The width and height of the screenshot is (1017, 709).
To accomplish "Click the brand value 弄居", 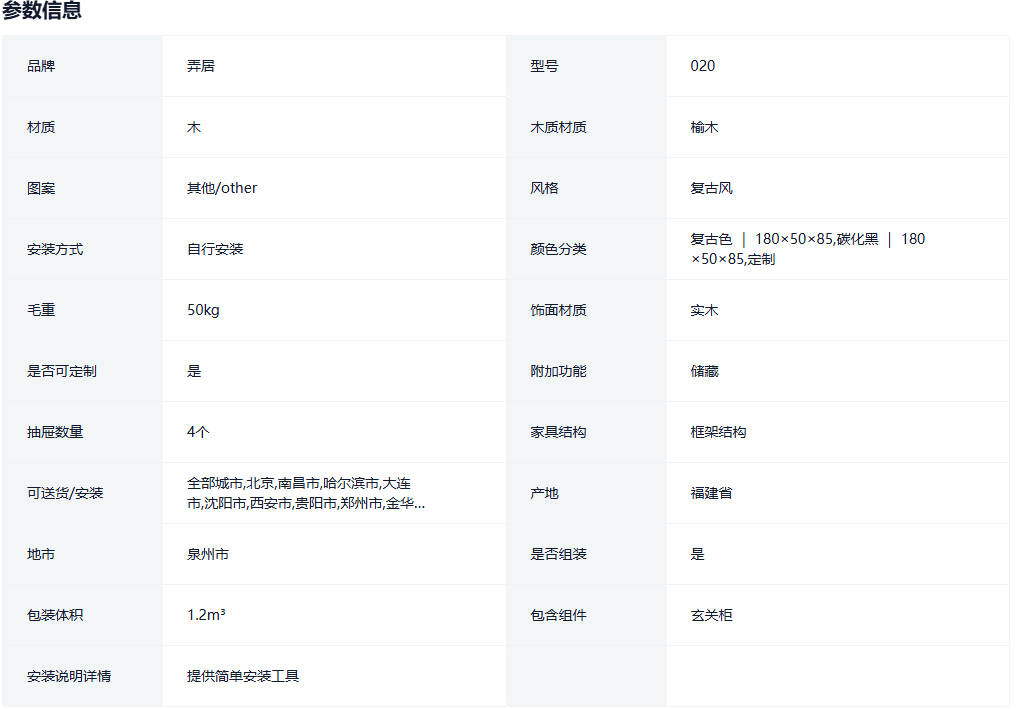I will tap(200, 66).
